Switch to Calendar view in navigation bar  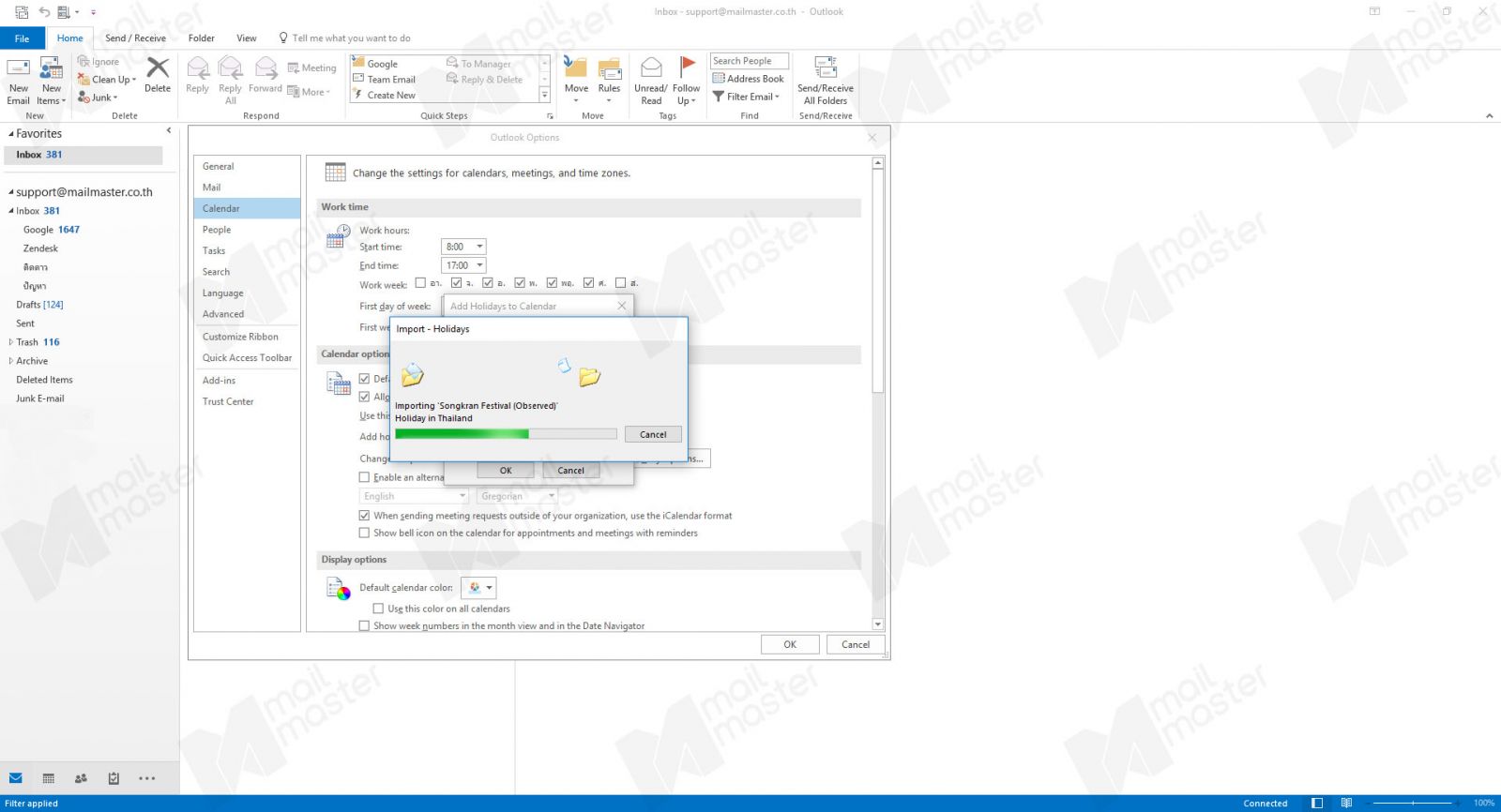tap(49, 778)
